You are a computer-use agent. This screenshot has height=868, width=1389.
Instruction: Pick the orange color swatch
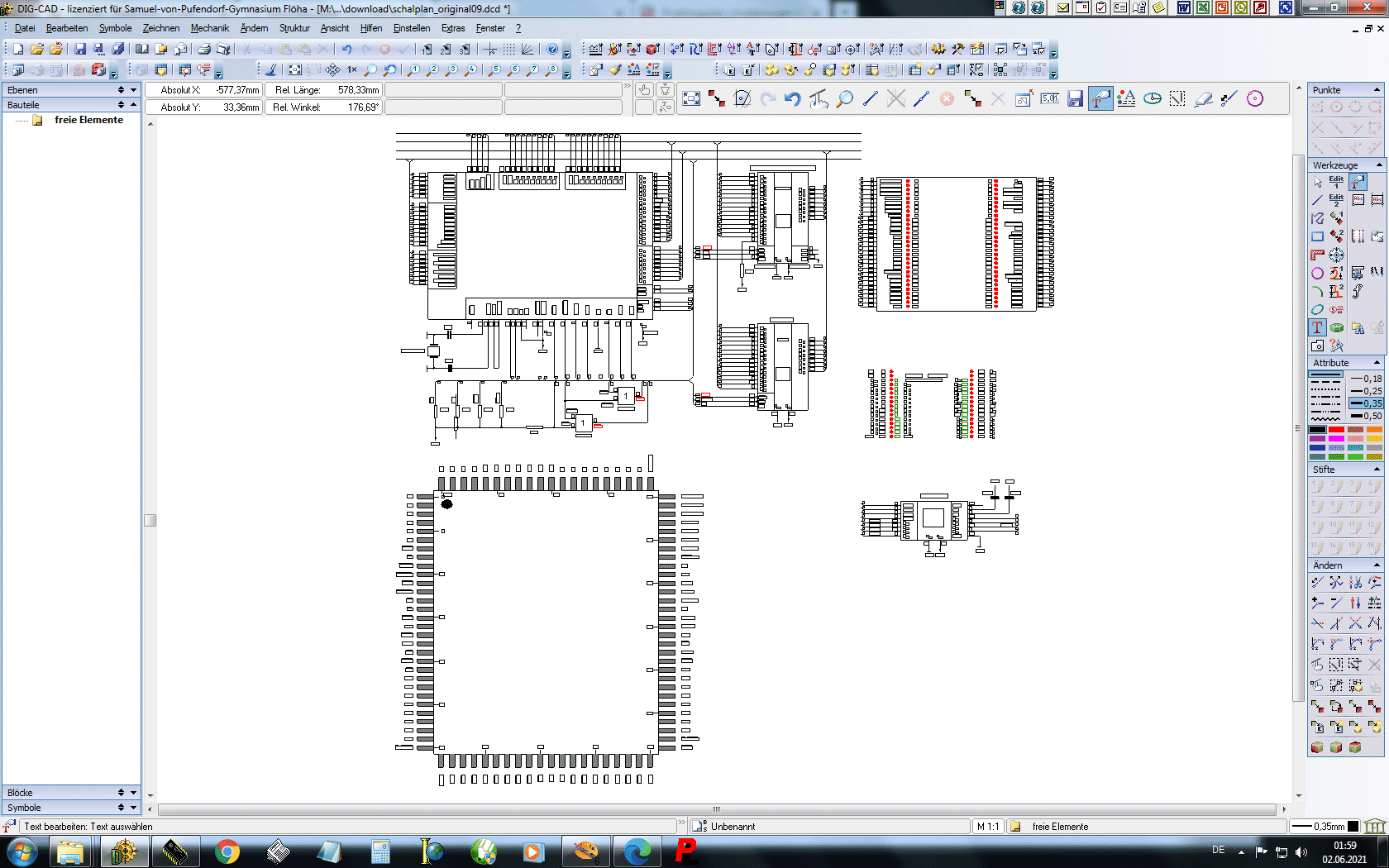point(1375,430)
